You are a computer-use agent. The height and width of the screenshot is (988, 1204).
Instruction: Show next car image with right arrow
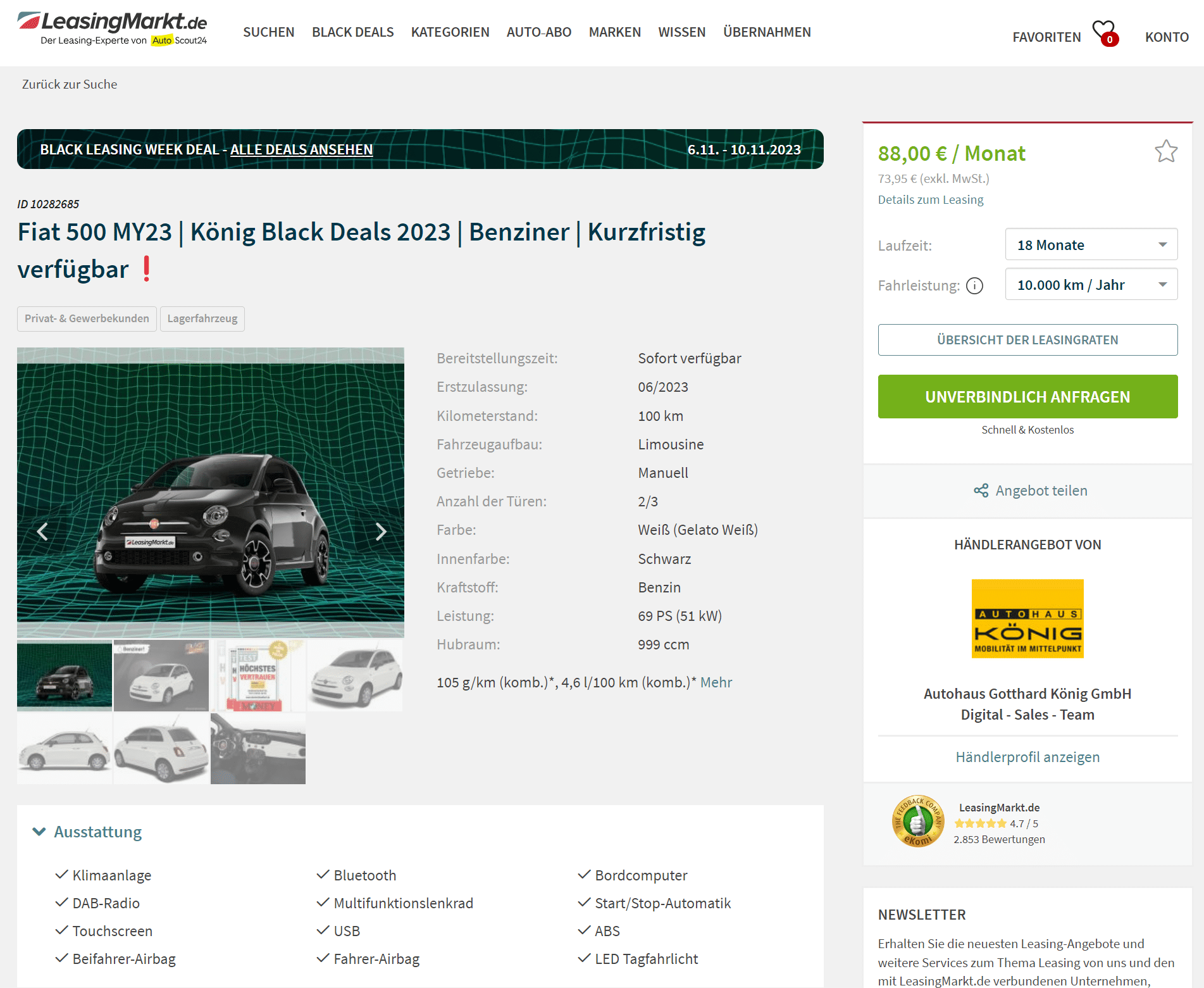click(380, 532)
